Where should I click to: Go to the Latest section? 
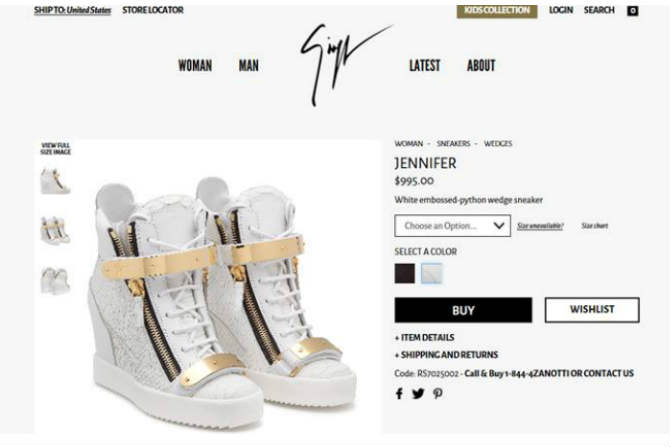[424, 65]
